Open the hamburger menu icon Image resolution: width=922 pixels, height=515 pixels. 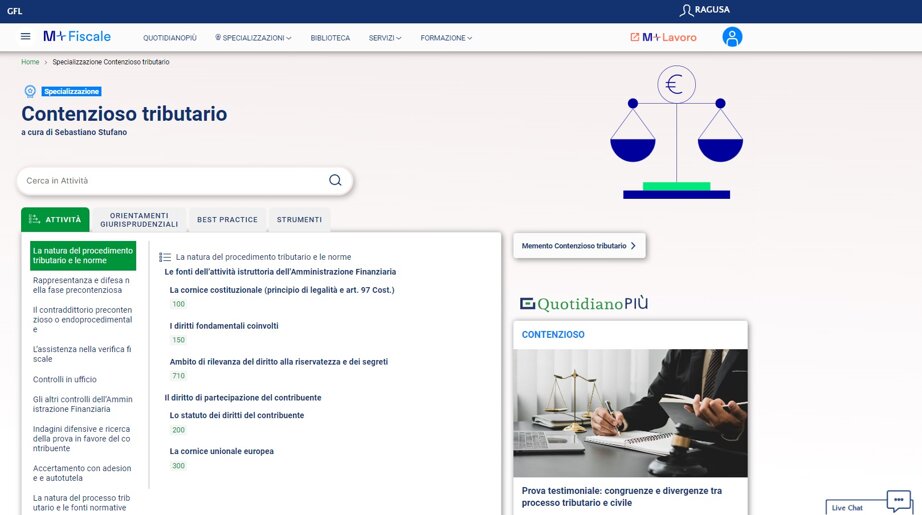point(26,37)
